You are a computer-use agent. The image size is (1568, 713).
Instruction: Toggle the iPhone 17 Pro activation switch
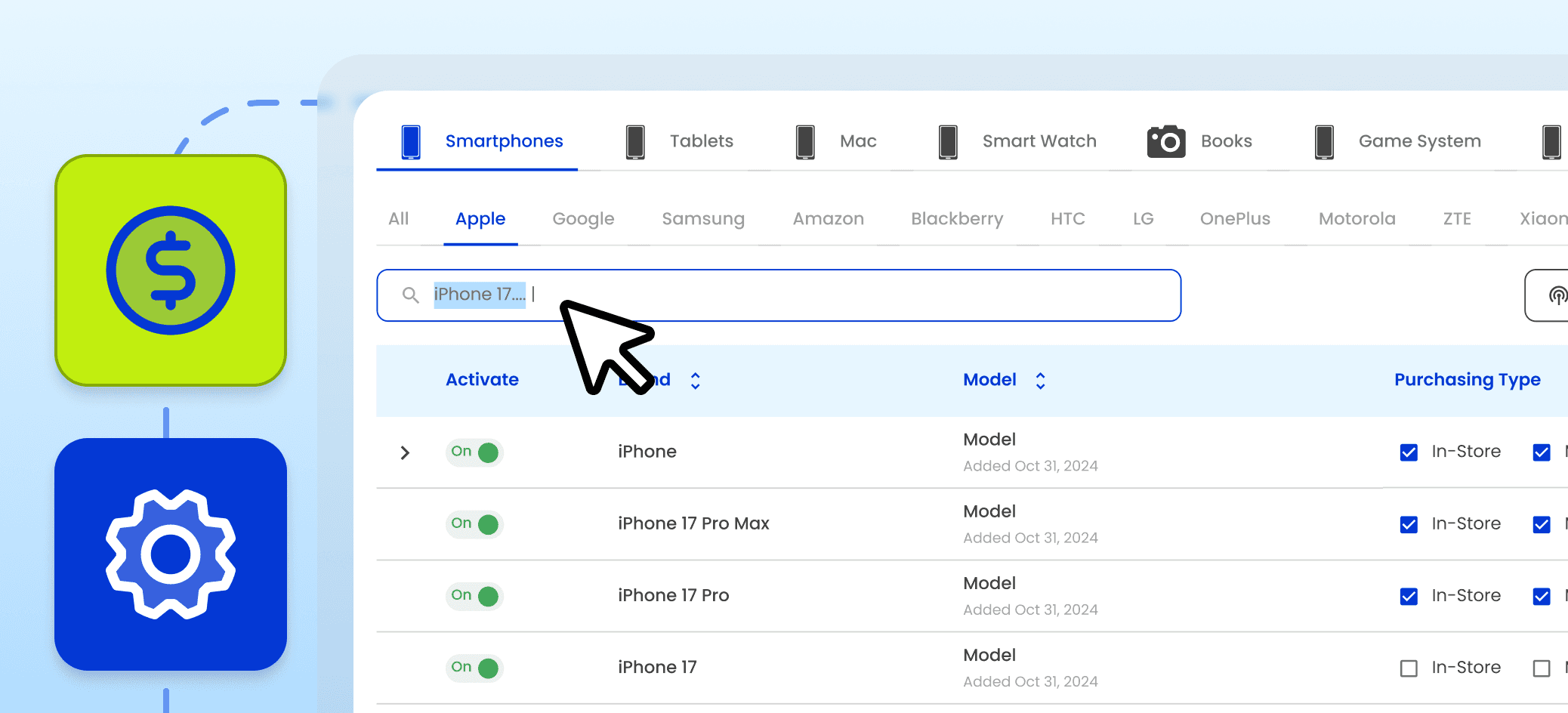474,596
